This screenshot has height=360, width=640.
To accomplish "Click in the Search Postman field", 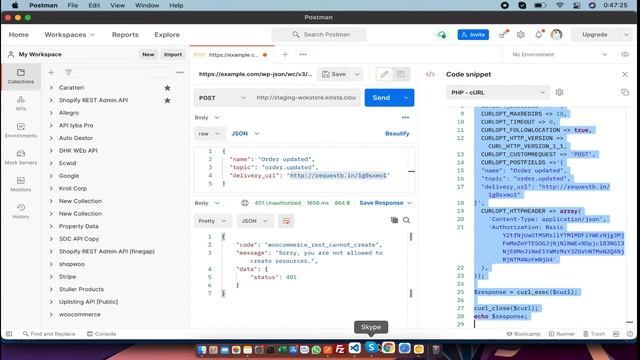I will tap(319, 35).
